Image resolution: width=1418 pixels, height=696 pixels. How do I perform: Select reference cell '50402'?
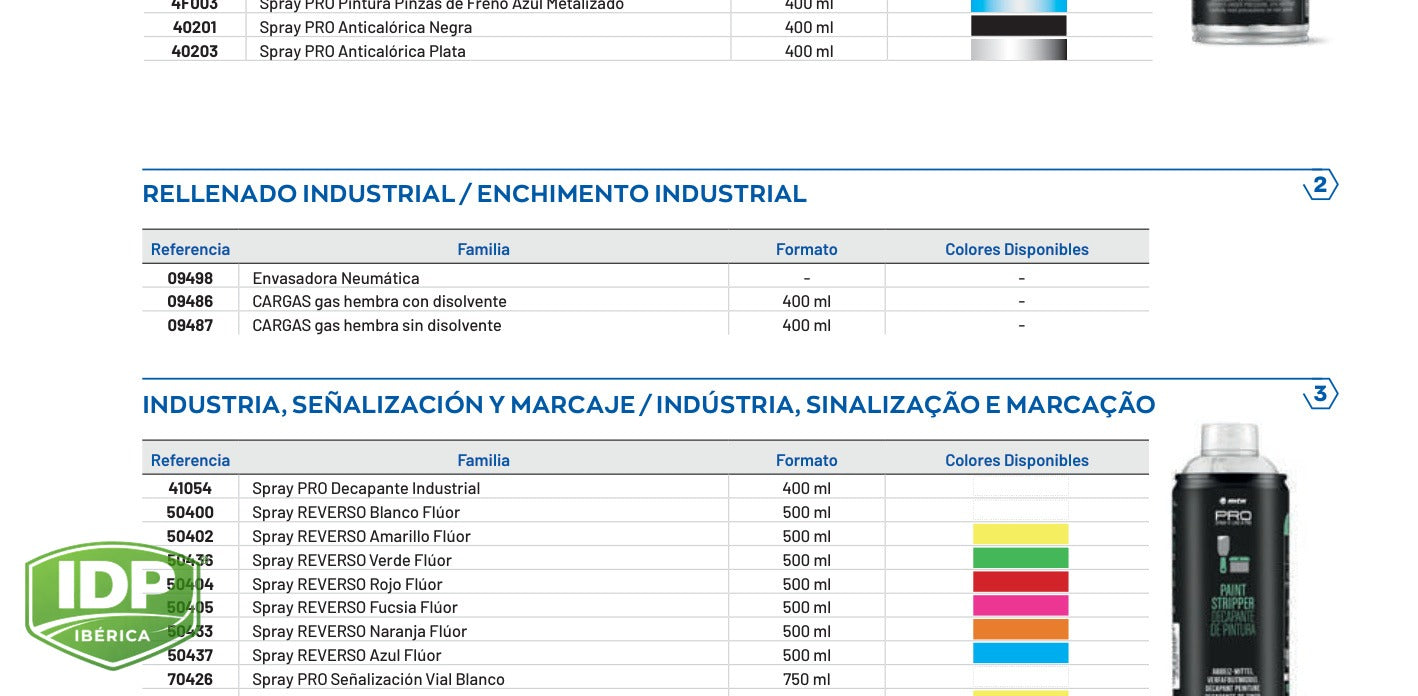(x=190, y=536)
